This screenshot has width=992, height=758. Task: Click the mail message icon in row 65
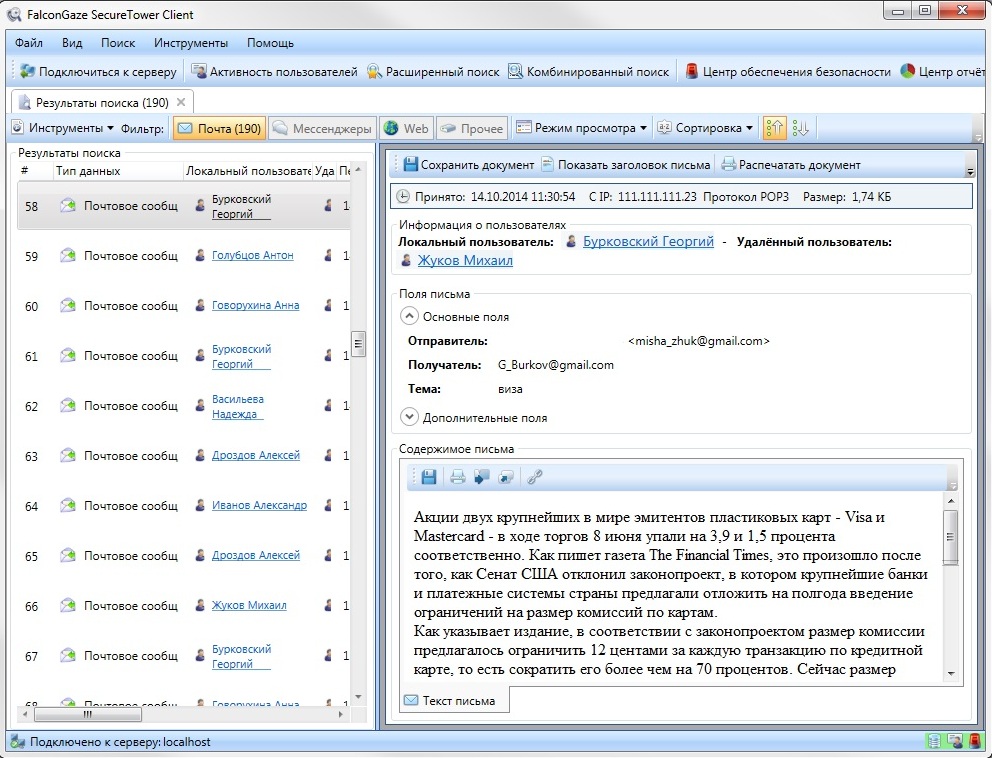(x=68, y=556)
